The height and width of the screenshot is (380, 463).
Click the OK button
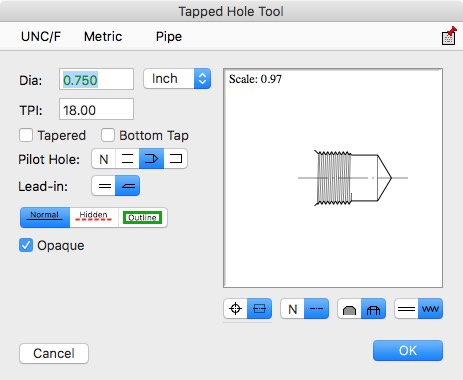(408, 350)
